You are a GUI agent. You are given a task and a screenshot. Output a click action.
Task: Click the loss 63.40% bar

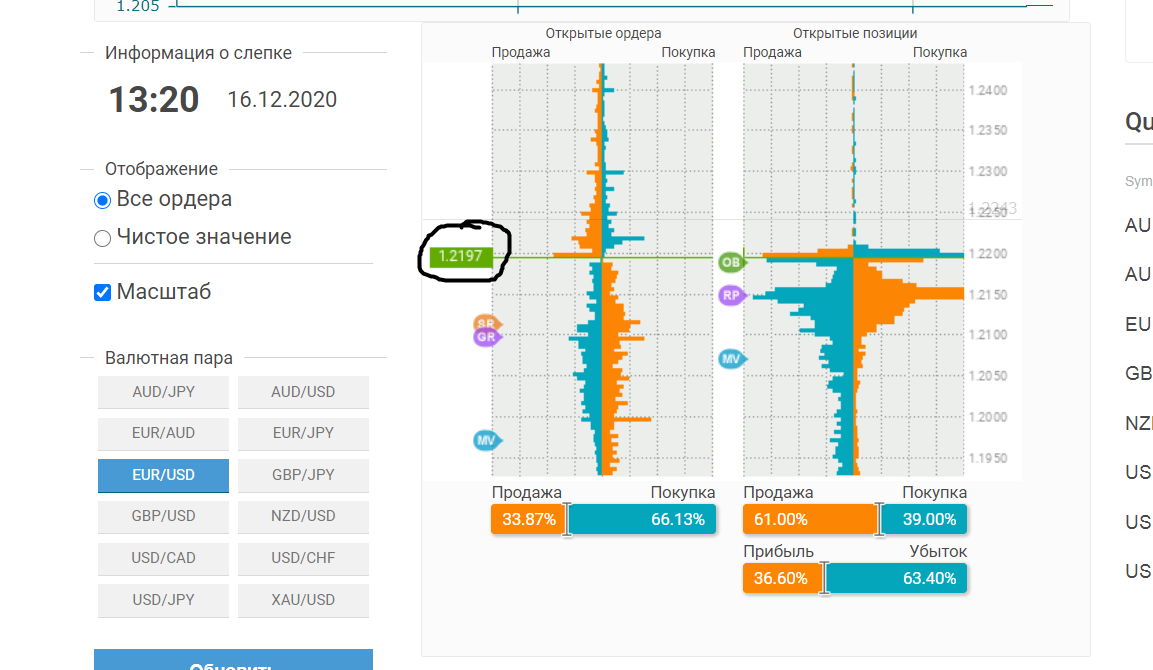coord(896,578)
